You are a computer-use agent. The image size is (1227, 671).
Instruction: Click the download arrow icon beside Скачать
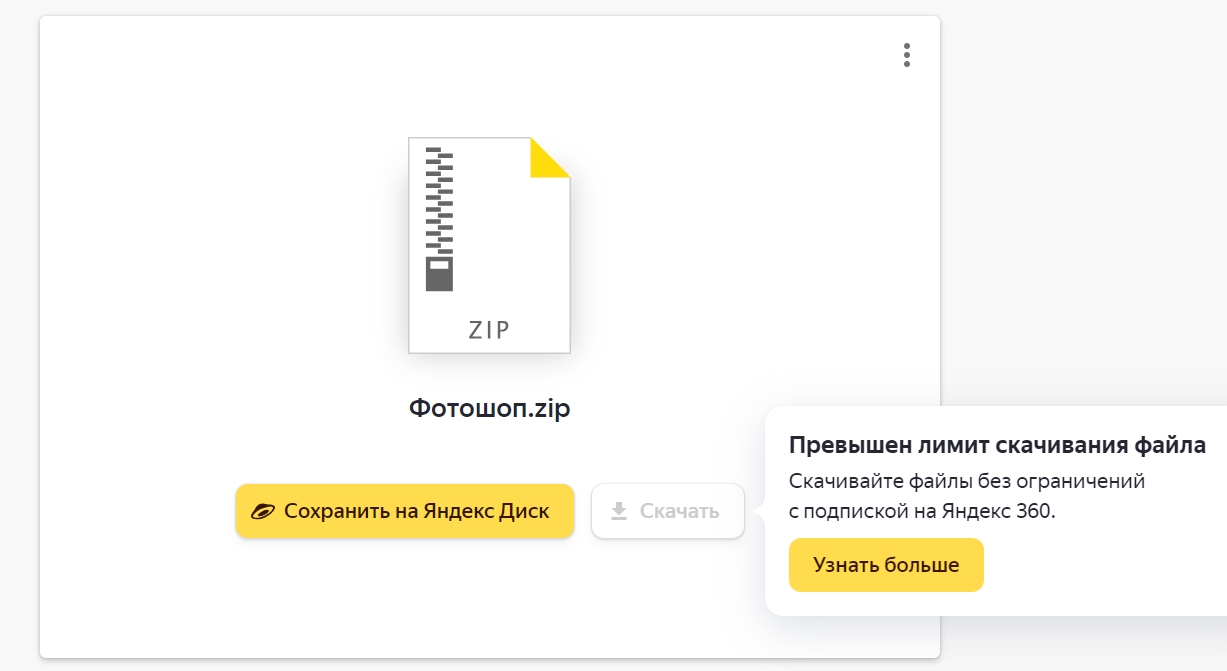click(x=619, y=511)
